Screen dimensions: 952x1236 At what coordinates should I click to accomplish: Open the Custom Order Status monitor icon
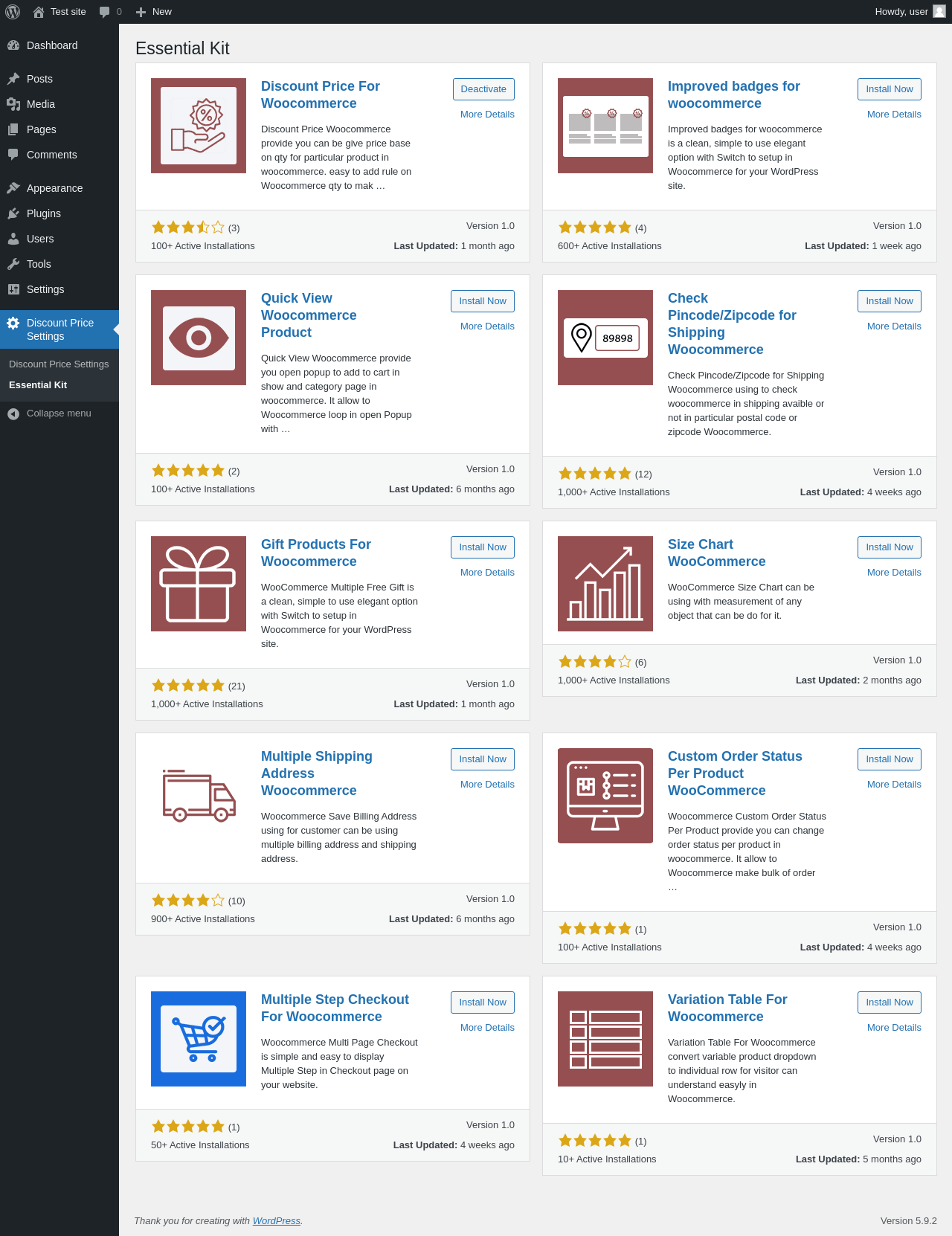point(605,796)
